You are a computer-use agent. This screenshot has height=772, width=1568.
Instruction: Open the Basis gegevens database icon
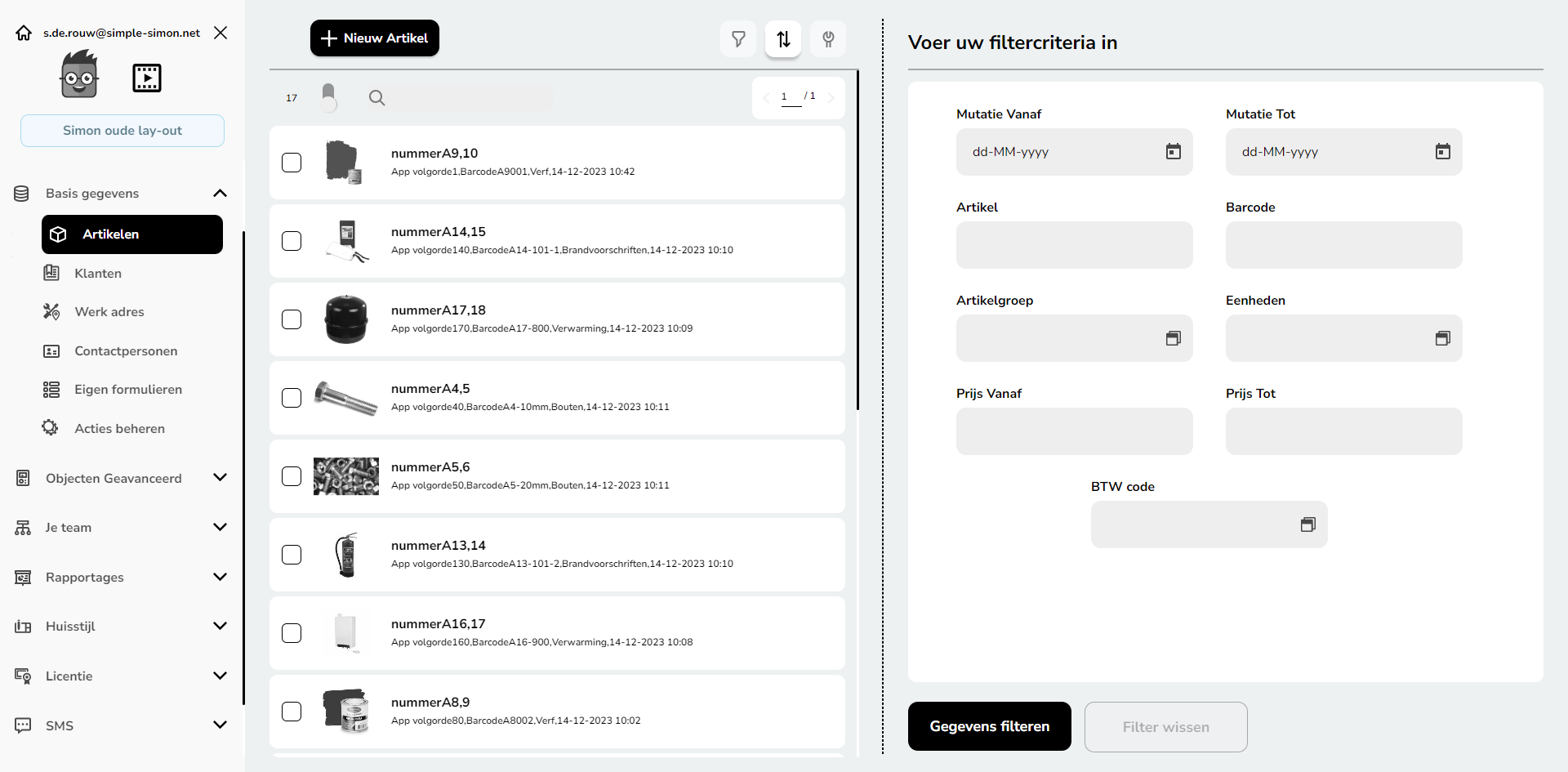22,194
